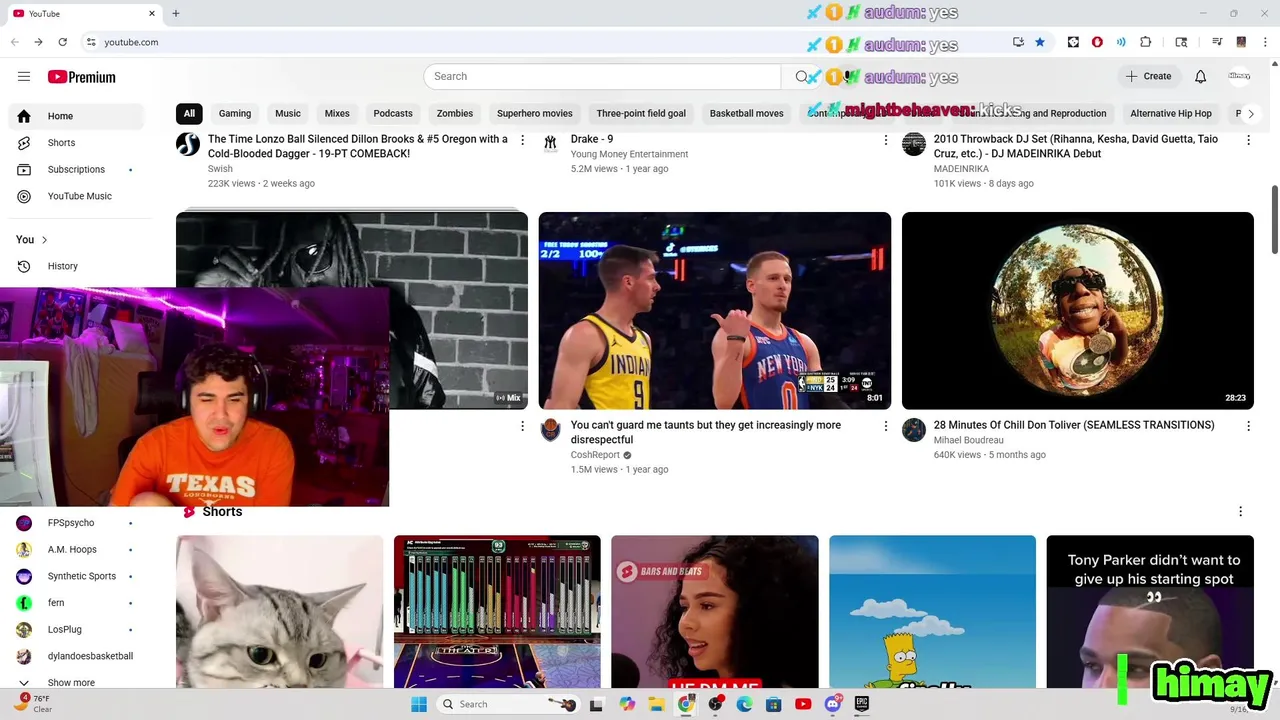Open OBS Studio from the taskbar
The width and height of the screenshot is (1280, 720).
(716, 704)
